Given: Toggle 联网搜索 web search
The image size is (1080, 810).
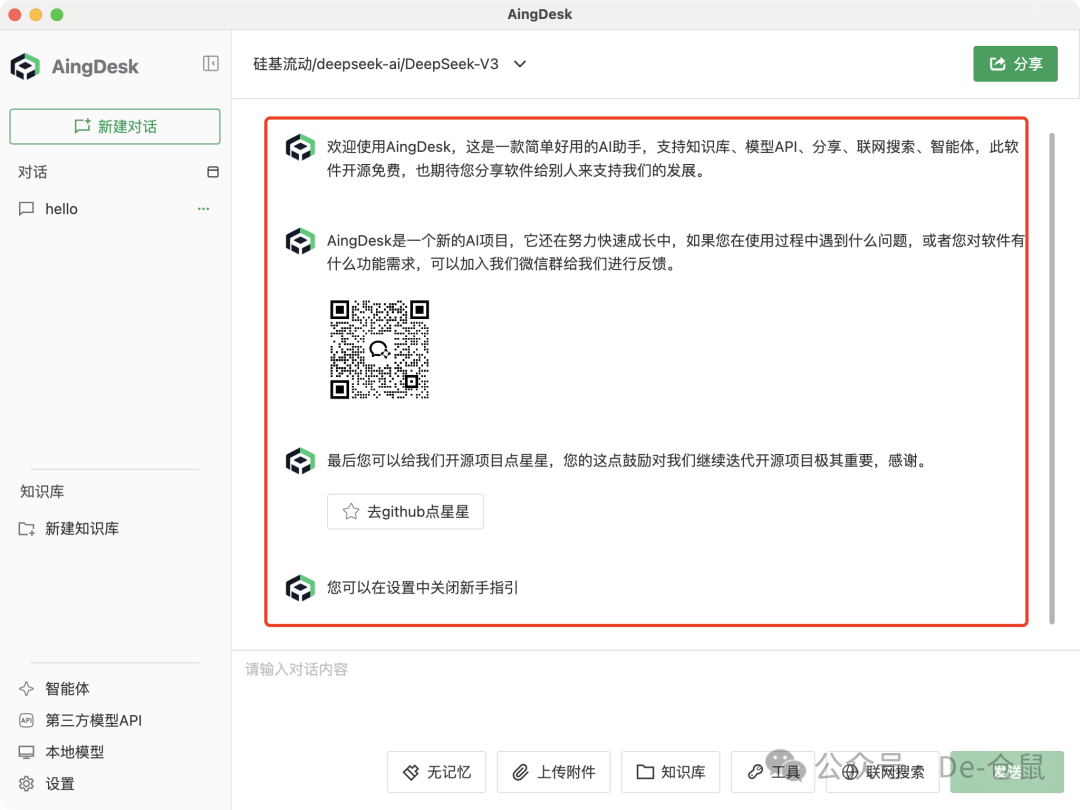Looking at the screenshot, I should tap(883, 772).
